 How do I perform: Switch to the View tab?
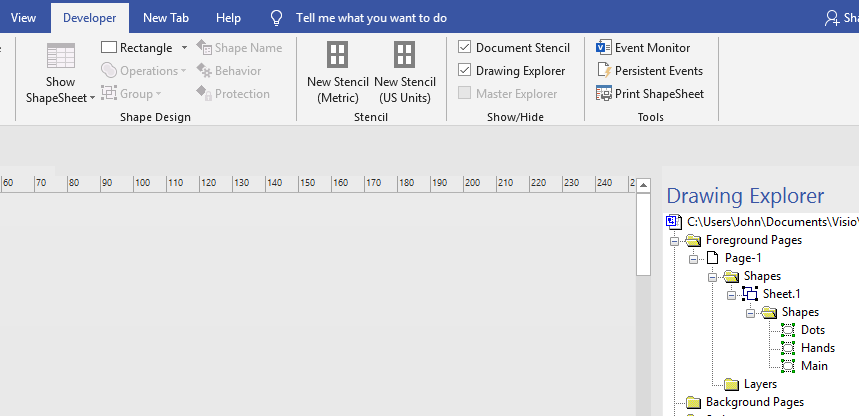[23, 18]
